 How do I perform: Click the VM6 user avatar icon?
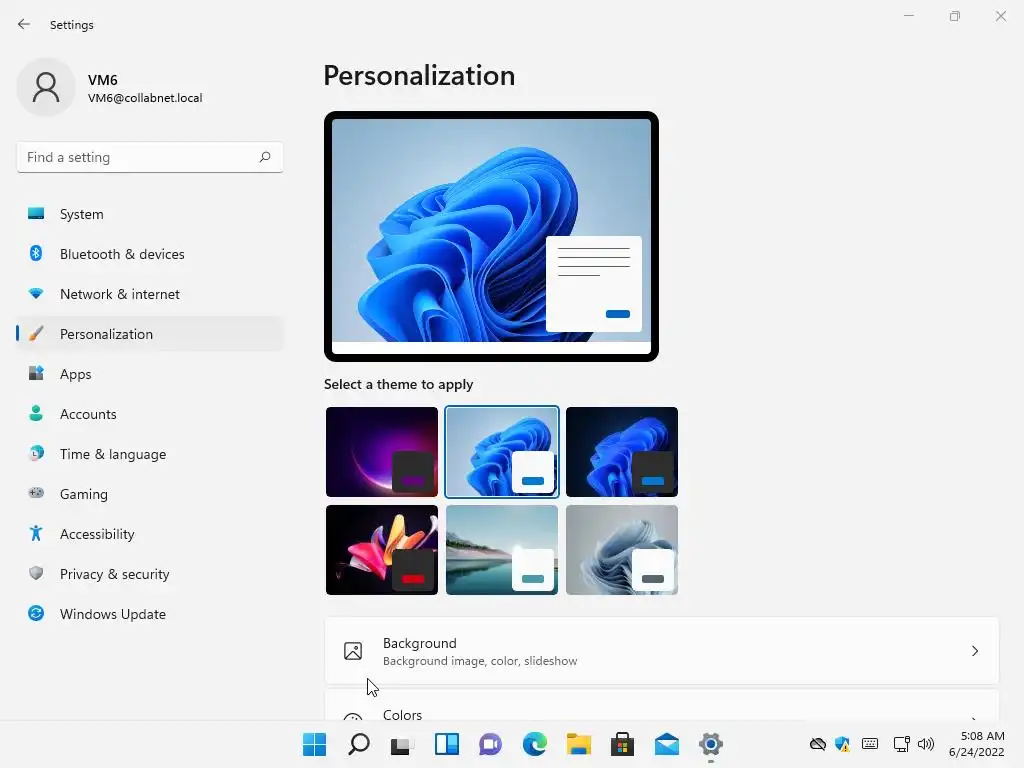click(46, 88)
